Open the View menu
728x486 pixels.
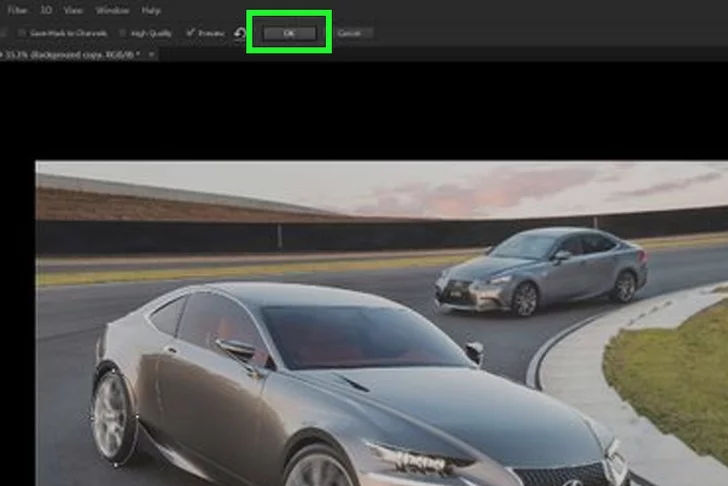click(73, 10)
